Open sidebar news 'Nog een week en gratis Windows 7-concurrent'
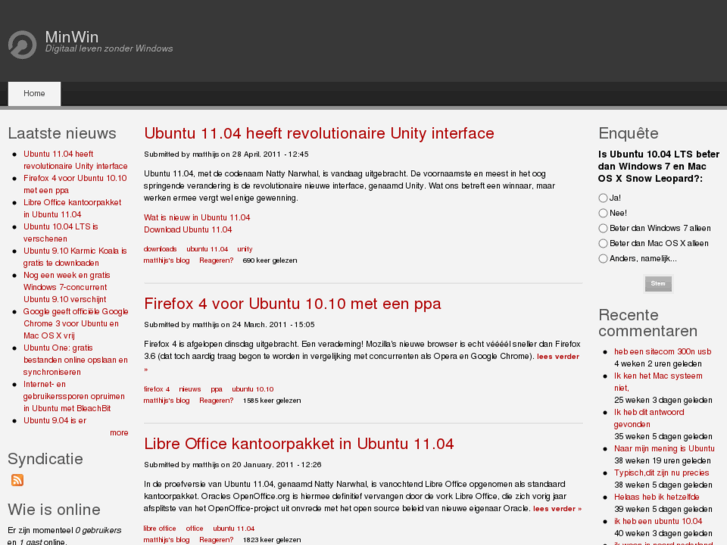The height and width of the screenshot is (545, 727). (x=67, y=287)
